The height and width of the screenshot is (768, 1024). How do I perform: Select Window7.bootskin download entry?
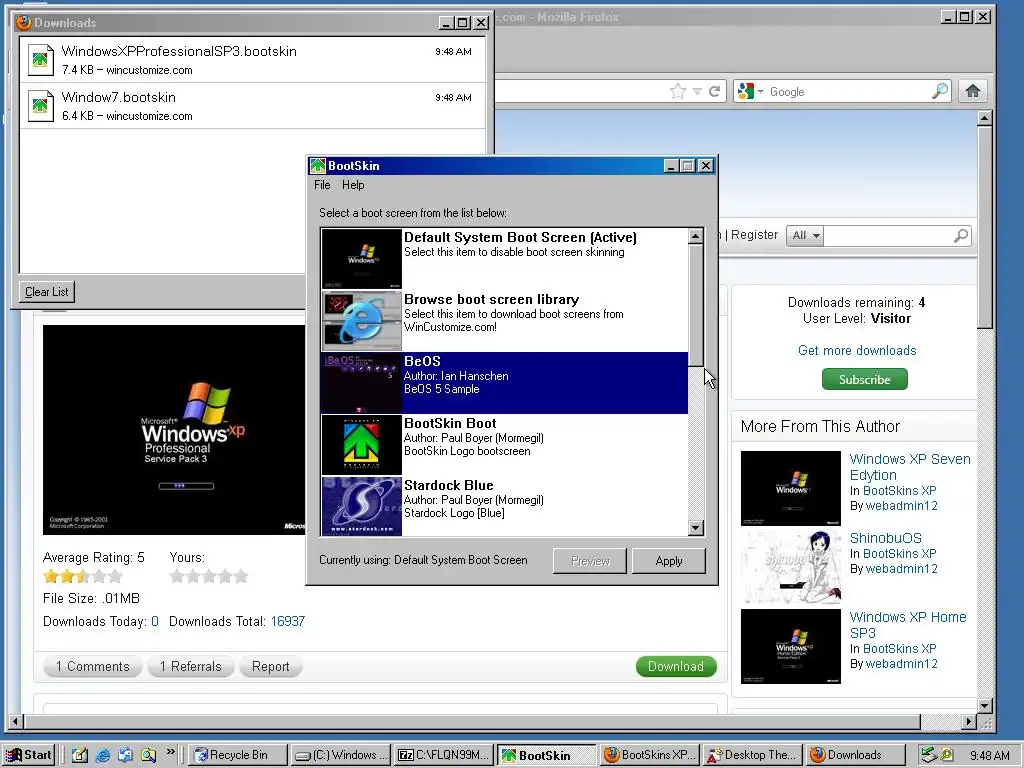[253, 106]
